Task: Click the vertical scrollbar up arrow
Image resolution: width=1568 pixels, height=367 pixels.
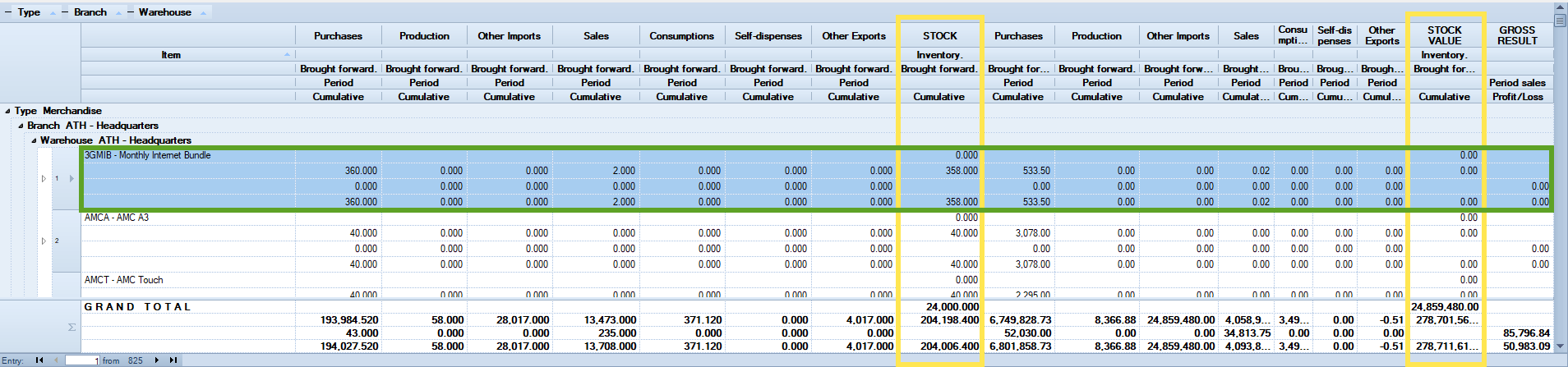Action: (x=1561, y=9)
